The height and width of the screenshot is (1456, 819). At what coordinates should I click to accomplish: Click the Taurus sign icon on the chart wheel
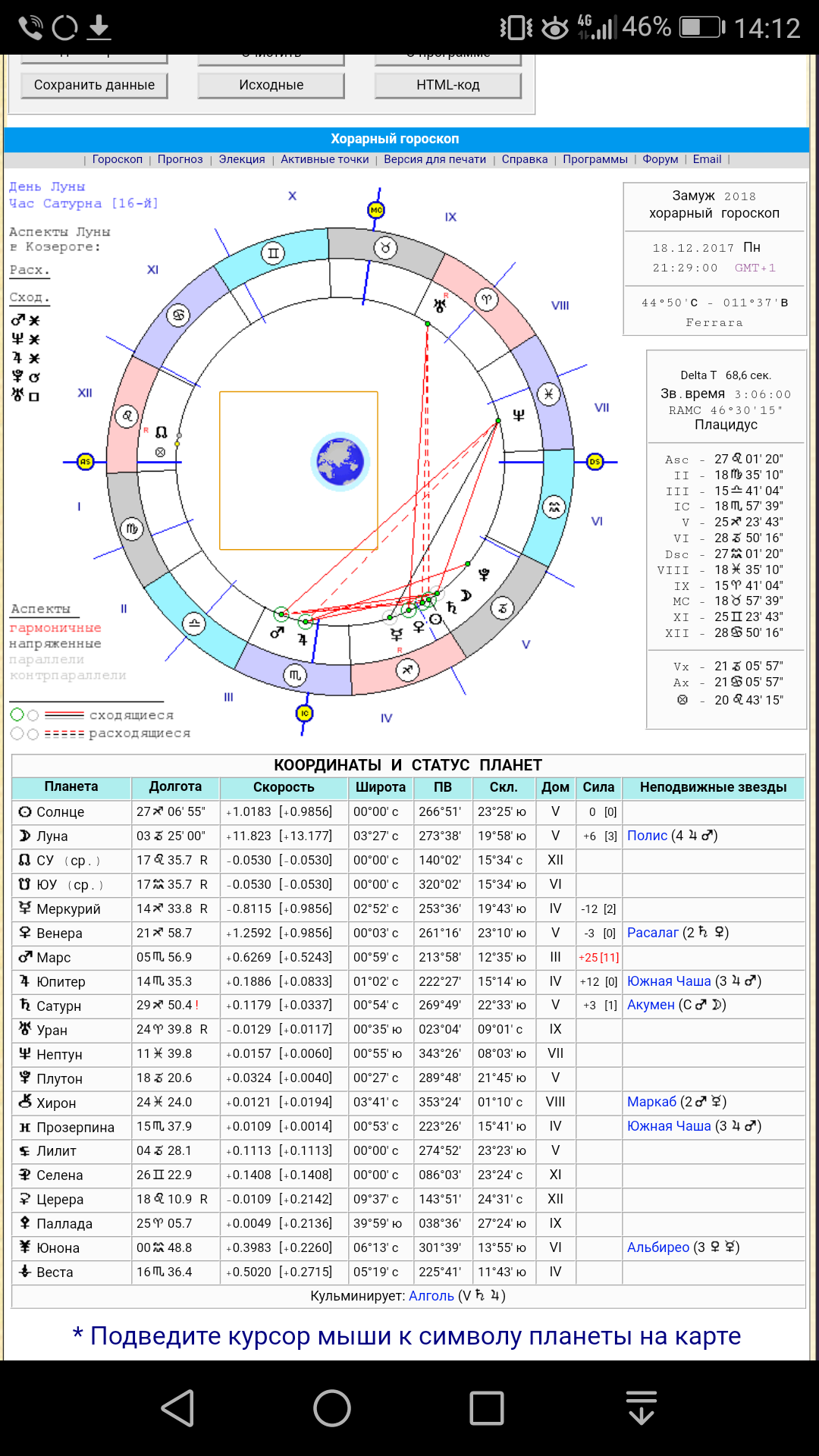[386, 247]
